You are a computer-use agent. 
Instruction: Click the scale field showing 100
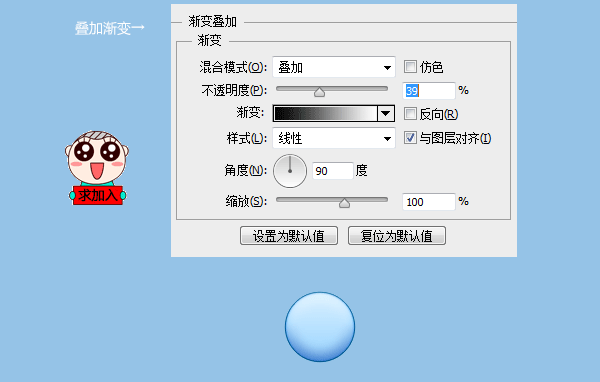(429, 202)
